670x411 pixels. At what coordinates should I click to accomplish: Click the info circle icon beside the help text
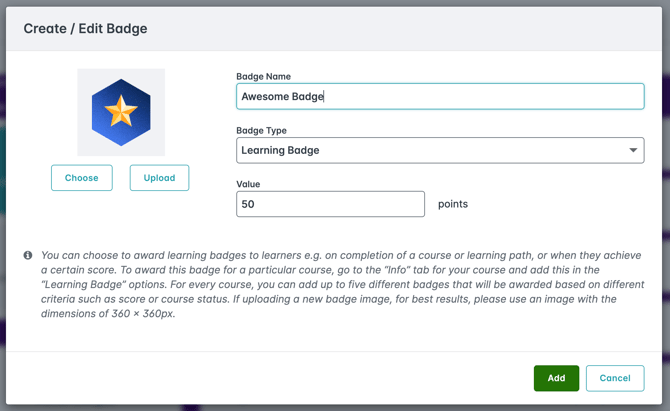28,256
